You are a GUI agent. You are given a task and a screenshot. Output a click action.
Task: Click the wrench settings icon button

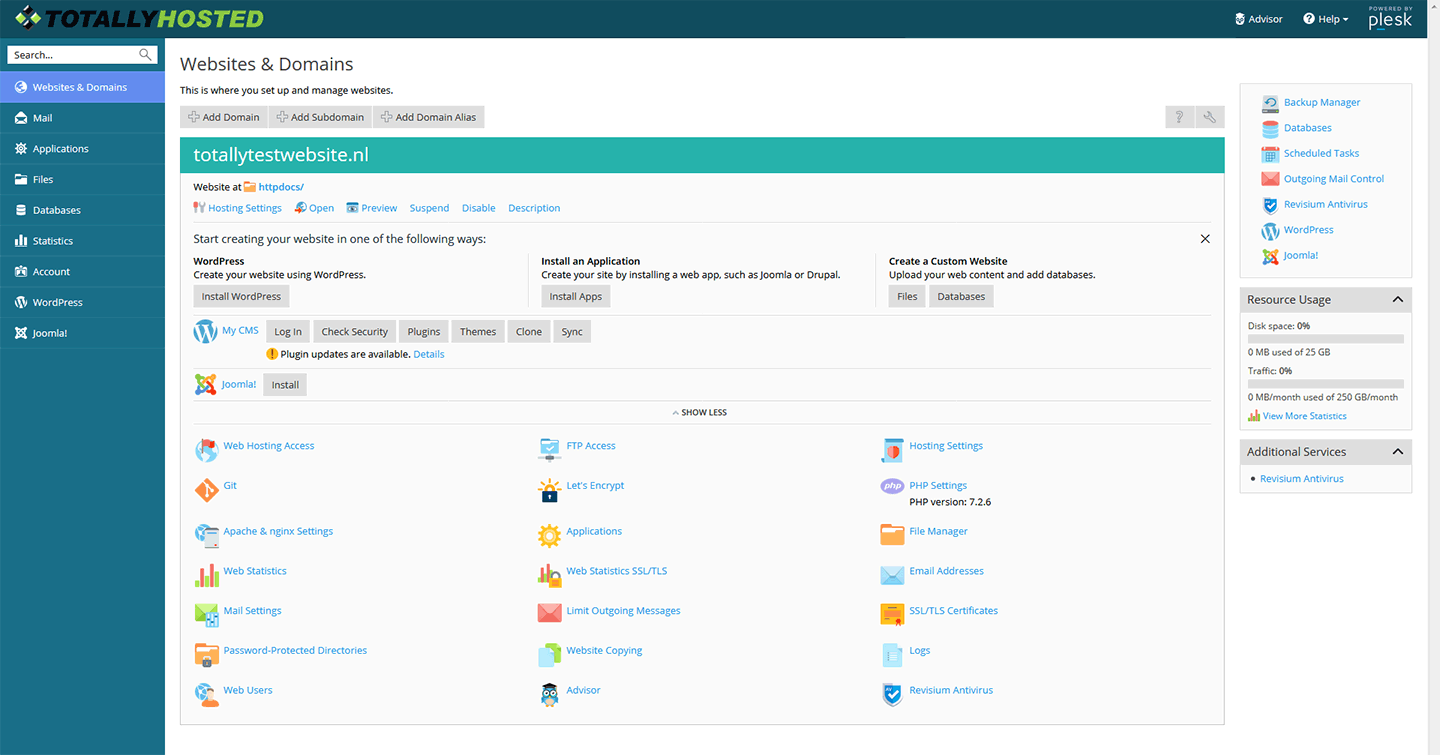click(x=1210, y=117)
